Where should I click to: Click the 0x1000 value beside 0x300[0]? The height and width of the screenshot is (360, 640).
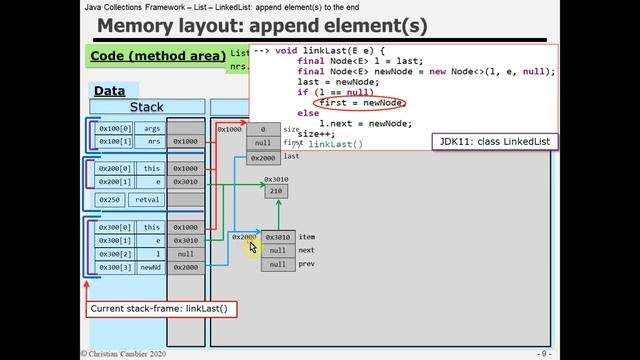186,227
